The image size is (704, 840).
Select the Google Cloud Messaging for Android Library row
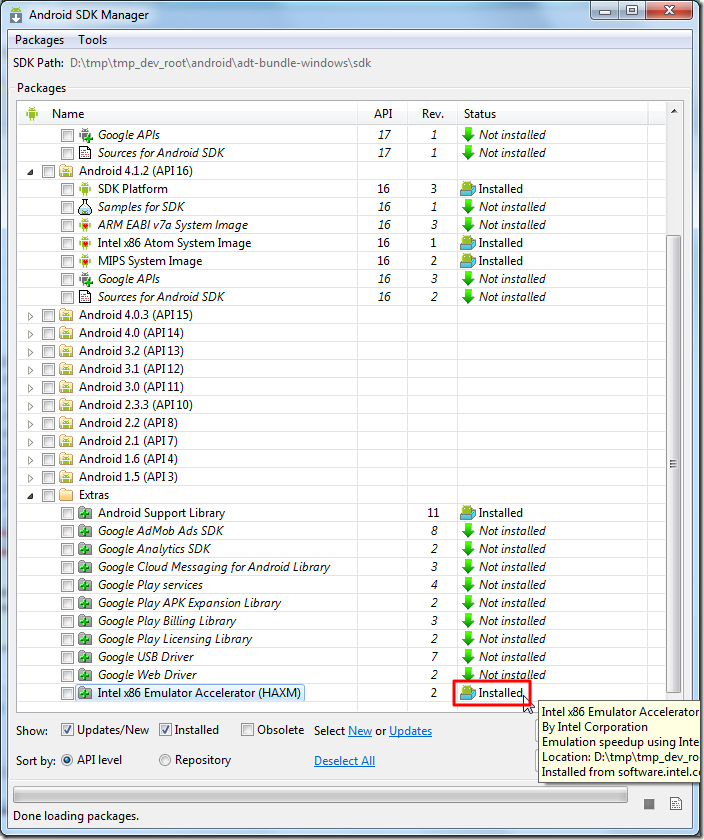[x=341, y=567]
